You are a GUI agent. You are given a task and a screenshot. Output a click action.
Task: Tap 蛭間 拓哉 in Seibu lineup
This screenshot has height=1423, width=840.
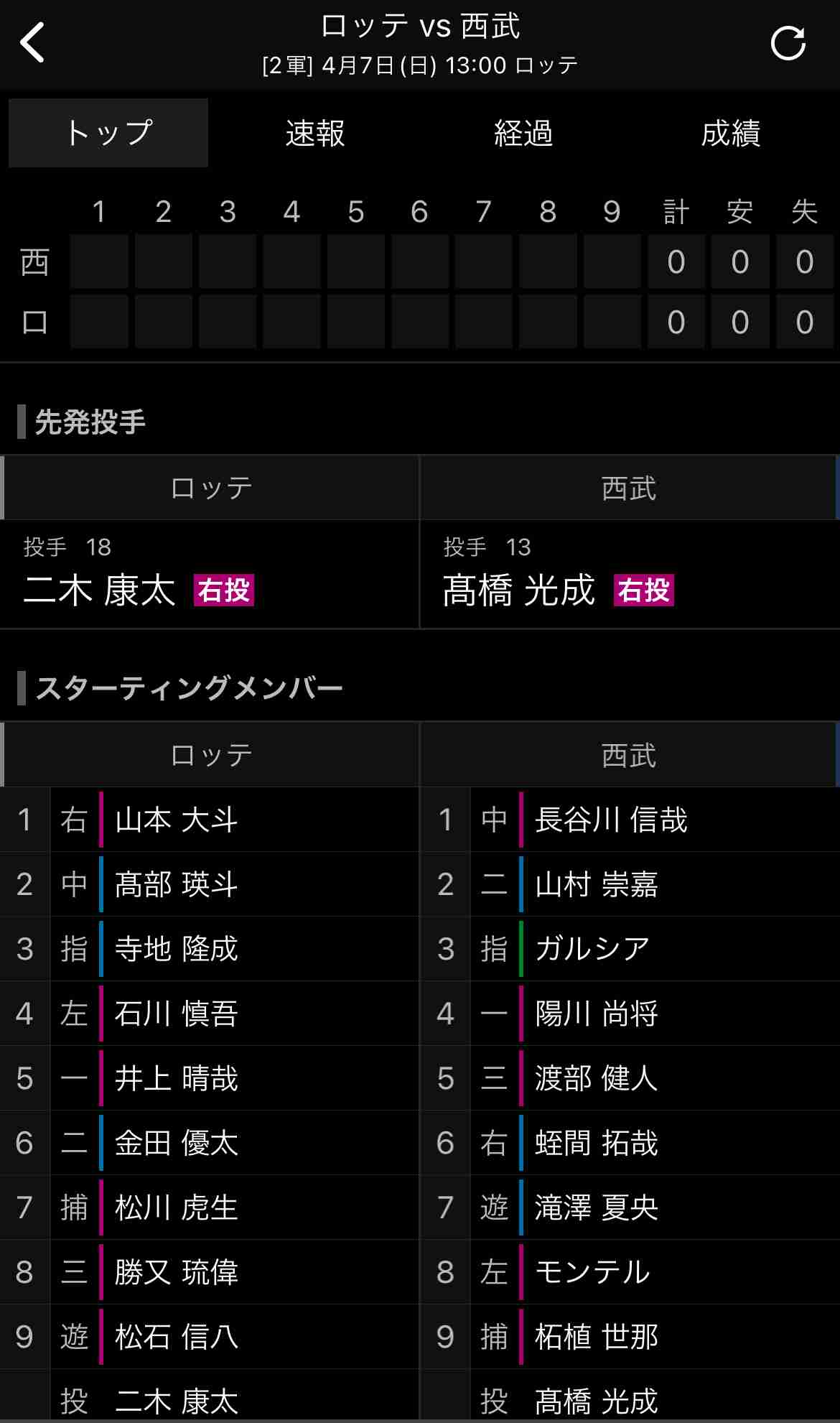pos(596,1143)
